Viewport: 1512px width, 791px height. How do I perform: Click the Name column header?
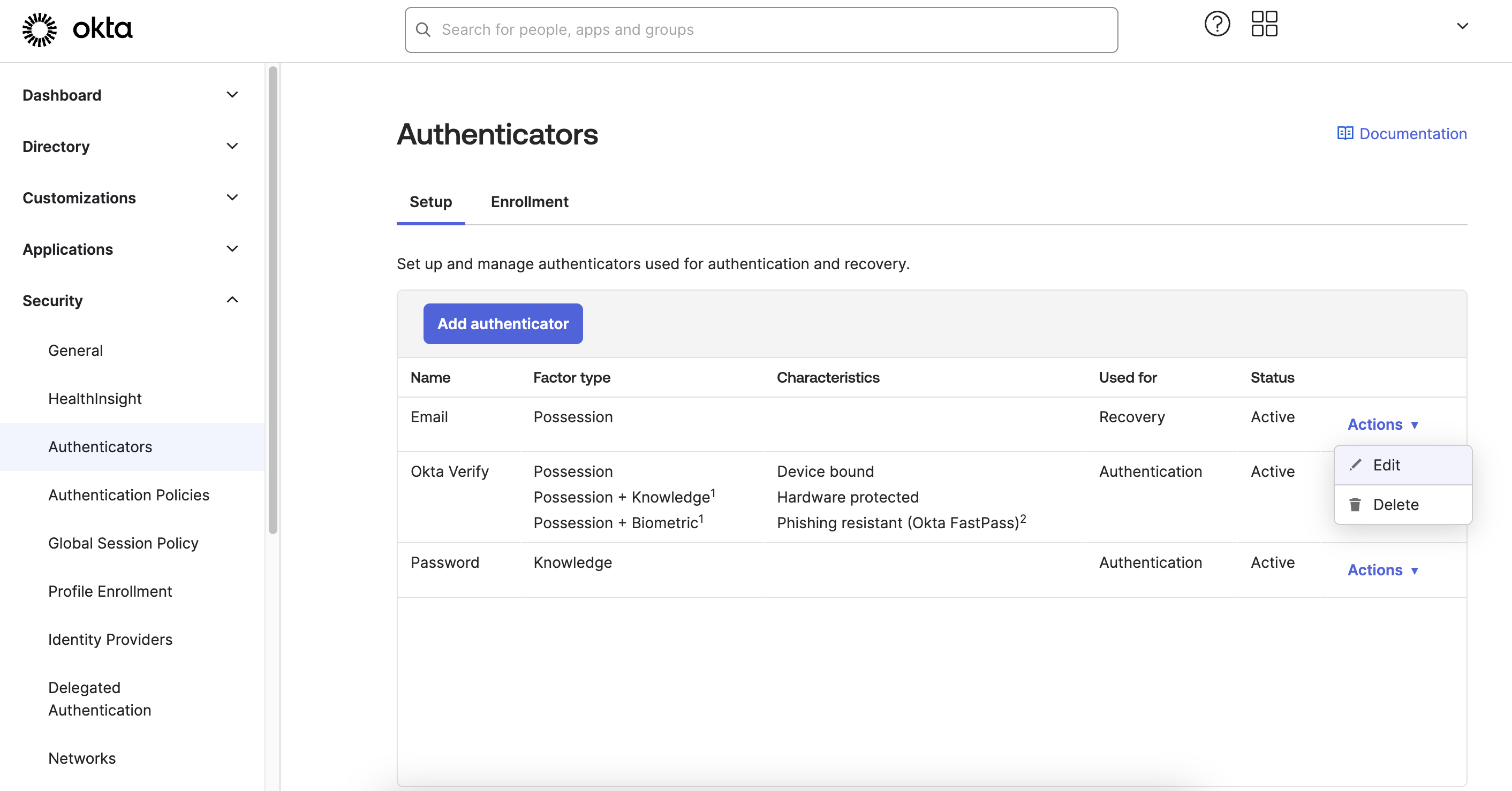430,377
